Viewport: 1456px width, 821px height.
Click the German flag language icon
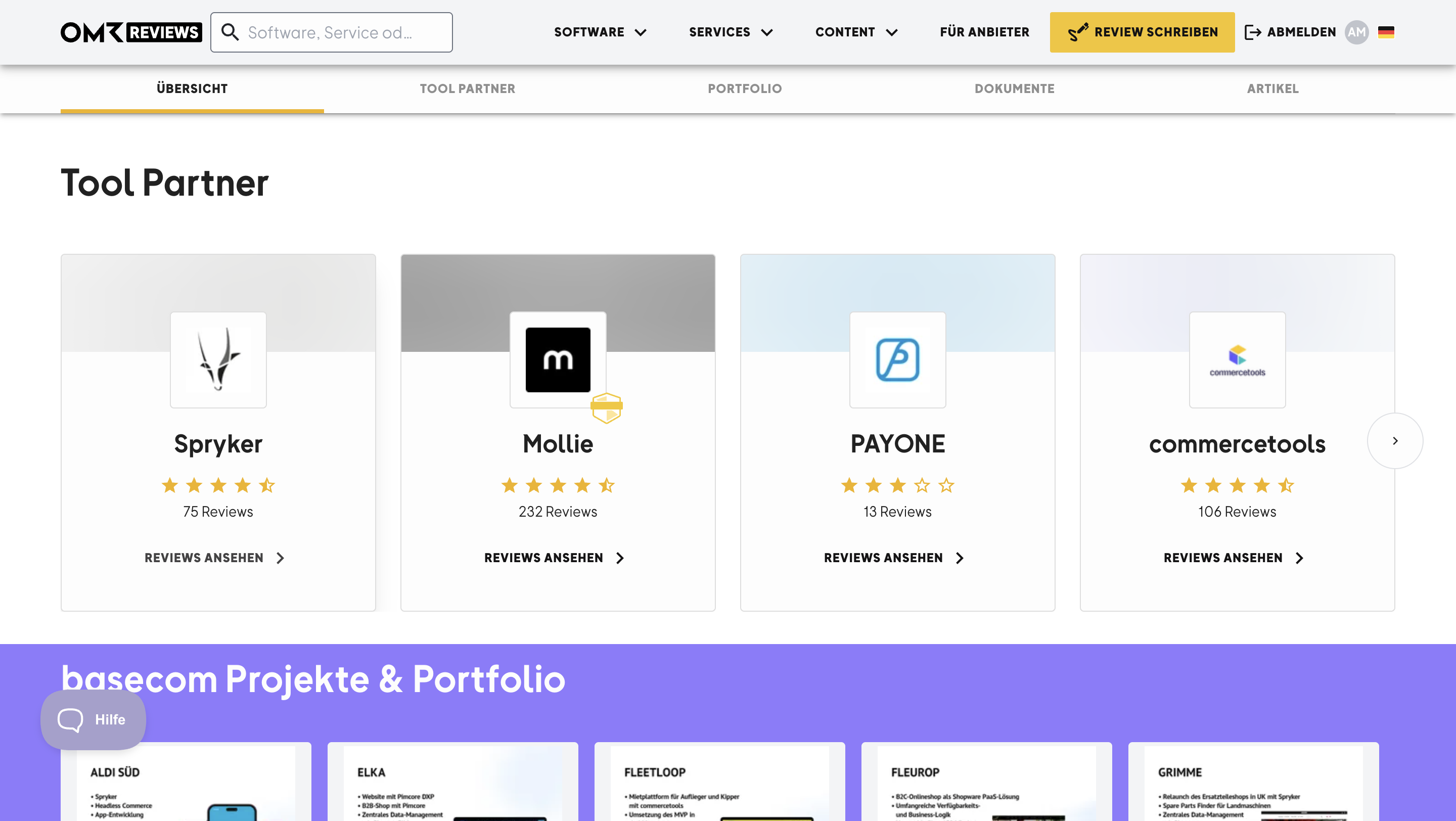[x=1386, y=32]
